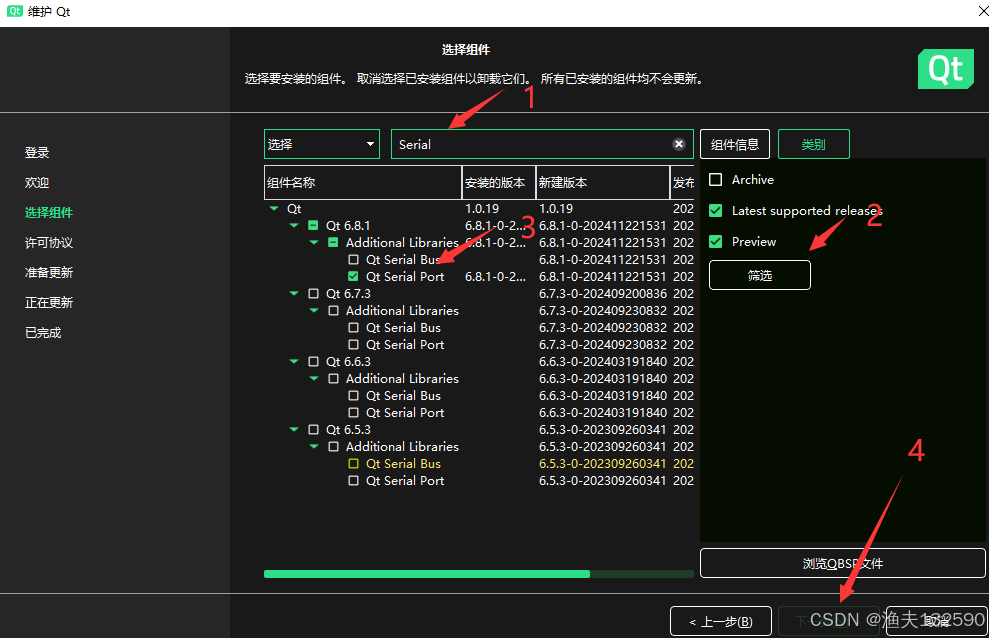Check the Qt 6.6.3 checkbox
The width and height of the screenshot is (989, 638).
[x=313, y=361]
